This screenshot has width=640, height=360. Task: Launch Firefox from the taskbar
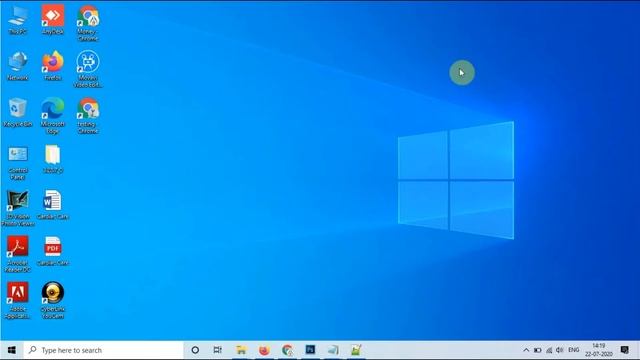tap(264, 350)
